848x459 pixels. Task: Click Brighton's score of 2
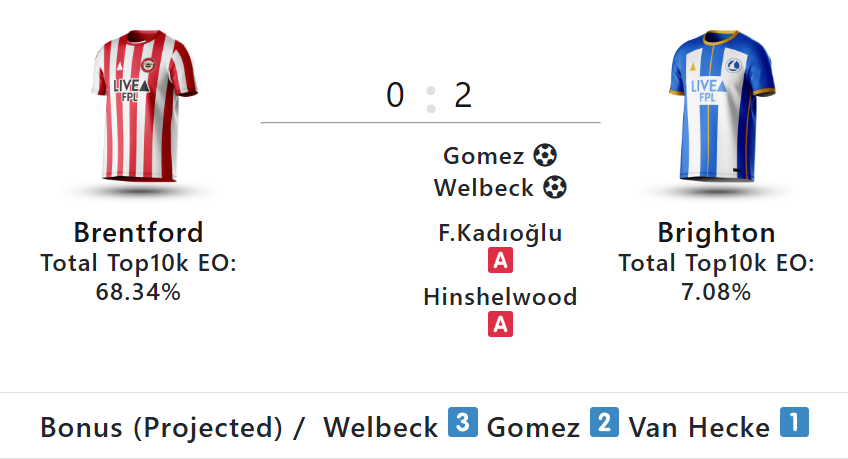coord(463,96)
